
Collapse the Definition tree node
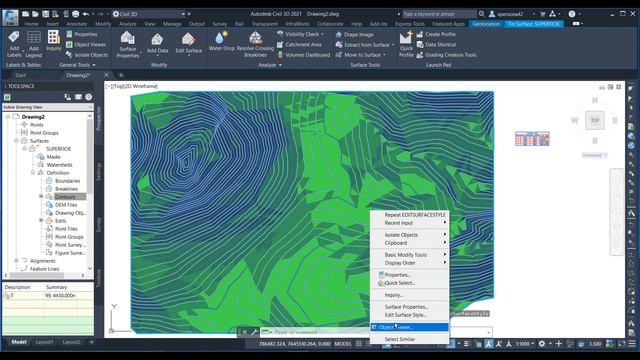[x=33, y=173]
